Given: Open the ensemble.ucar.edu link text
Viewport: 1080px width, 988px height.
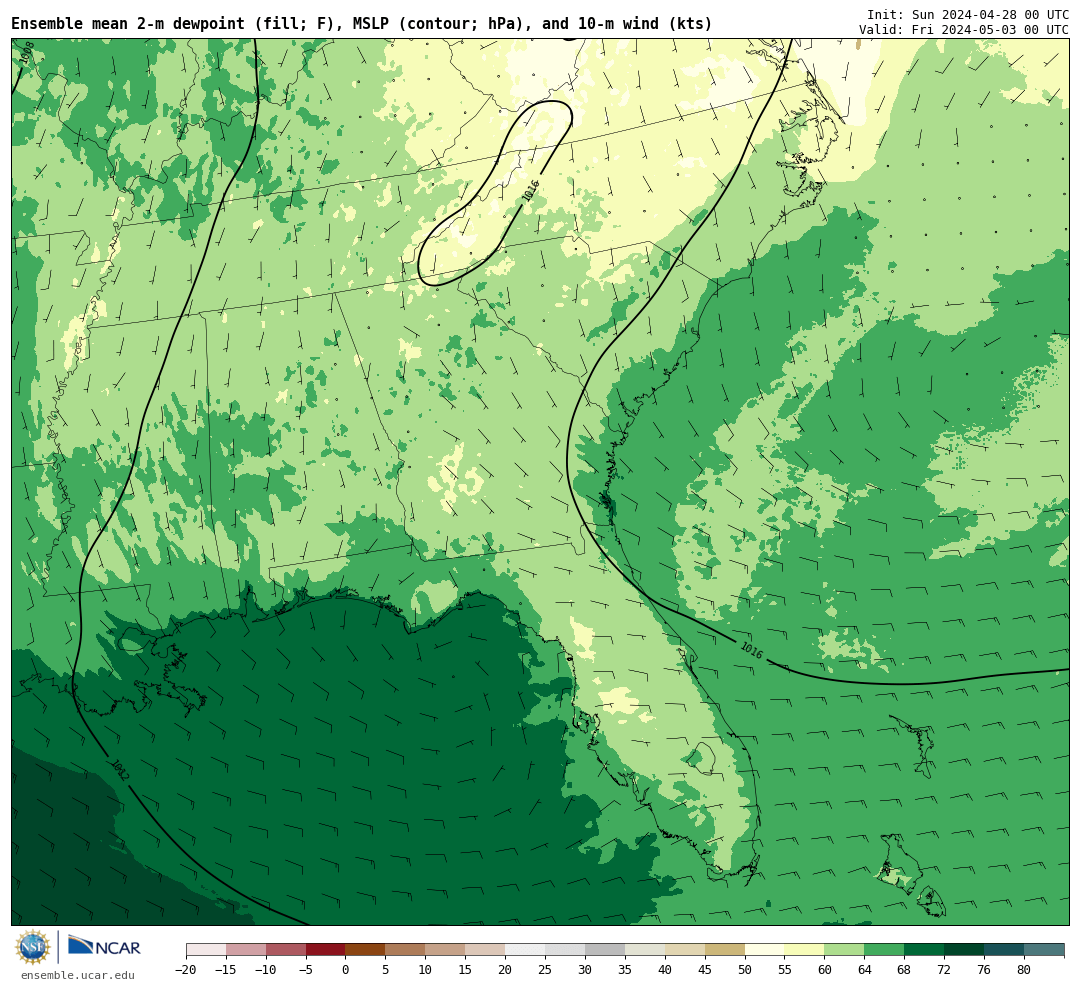Looking at the screenshot, I should [78, 975].
